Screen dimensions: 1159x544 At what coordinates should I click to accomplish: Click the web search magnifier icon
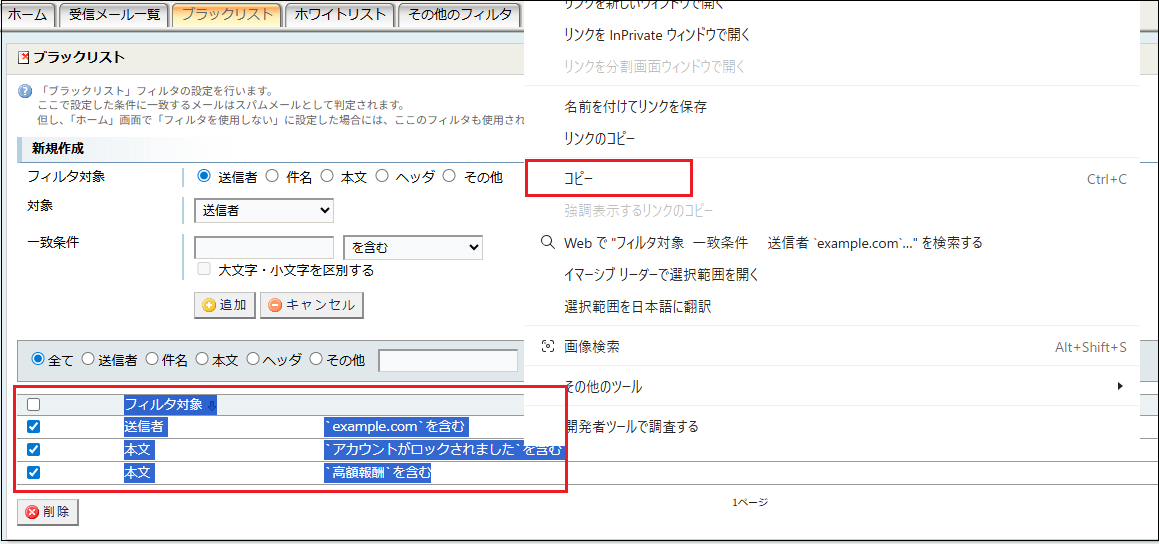point(546,242)
